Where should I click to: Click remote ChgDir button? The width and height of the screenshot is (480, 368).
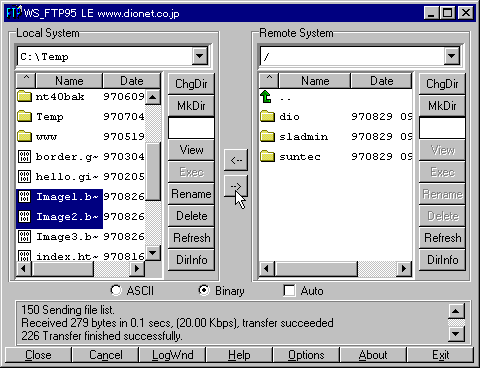pos(442,84)
